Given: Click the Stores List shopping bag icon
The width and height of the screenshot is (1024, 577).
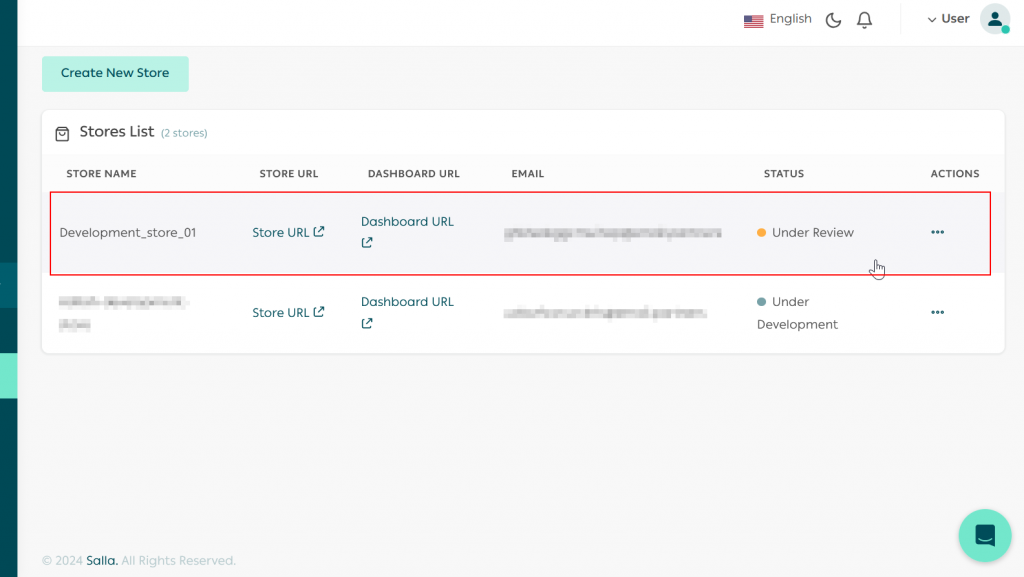Looking at the screenshot, I should 62,134.
